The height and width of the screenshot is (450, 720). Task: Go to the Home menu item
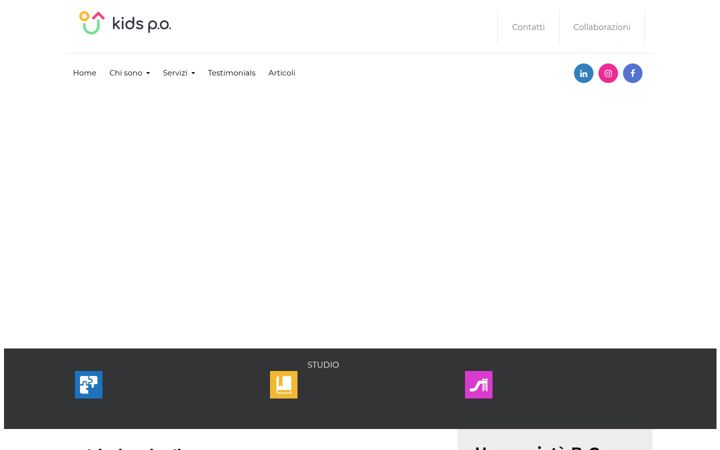click(x=84, y=73)
